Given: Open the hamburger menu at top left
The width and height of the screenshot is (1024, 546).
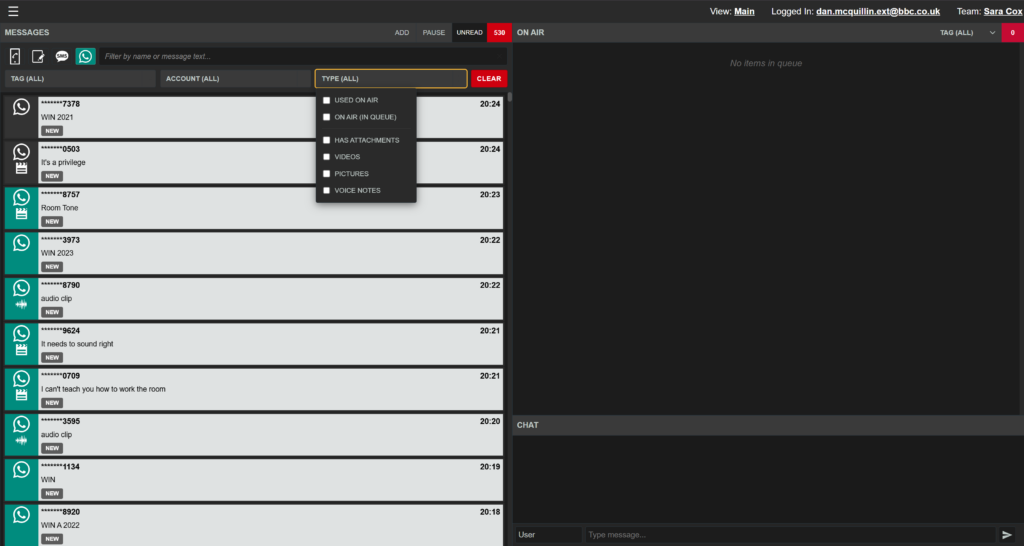Looking at the screenshot, I should [x=13, y=11].
